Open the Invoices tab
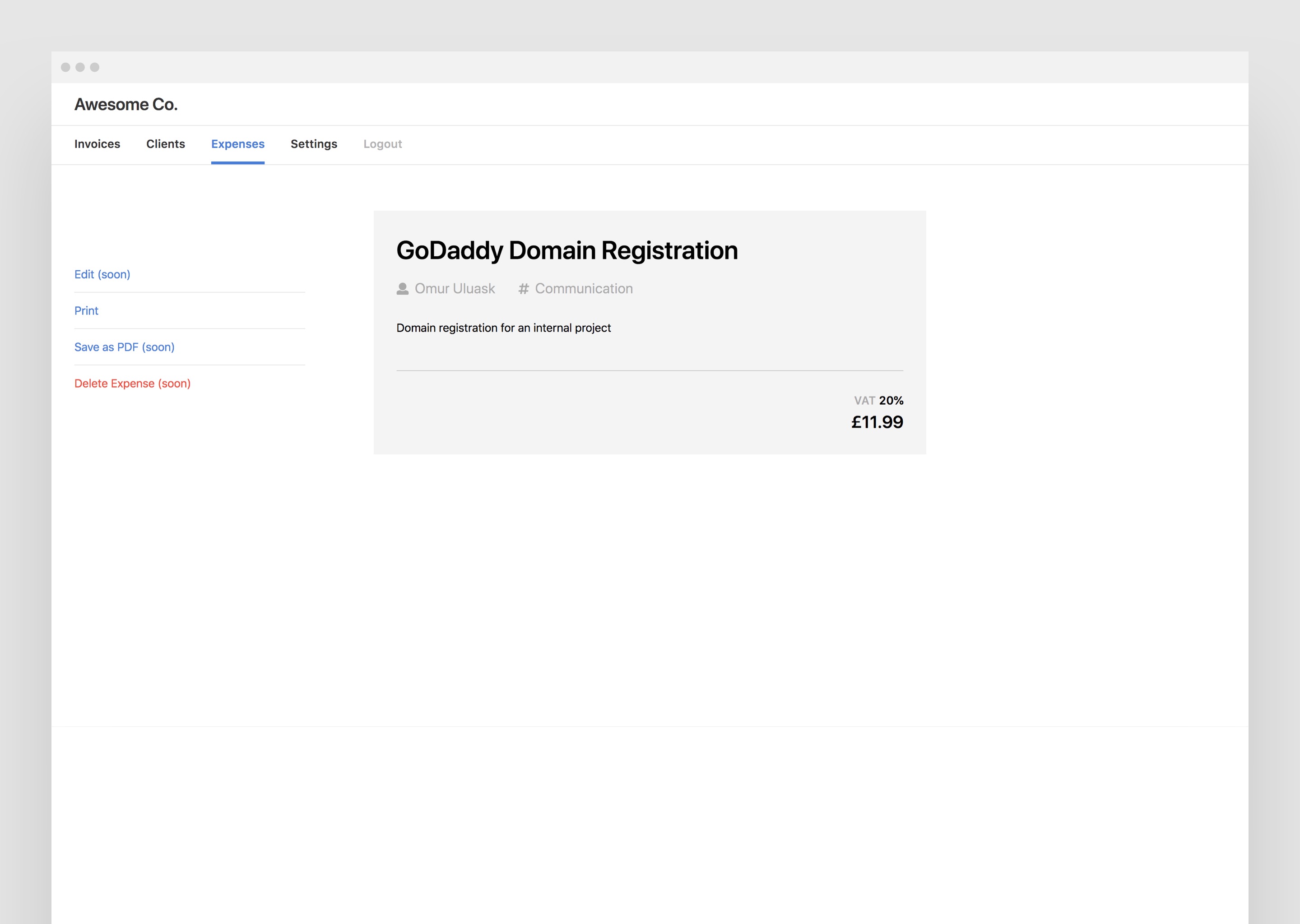1300x924 pixels. [97, 144]
